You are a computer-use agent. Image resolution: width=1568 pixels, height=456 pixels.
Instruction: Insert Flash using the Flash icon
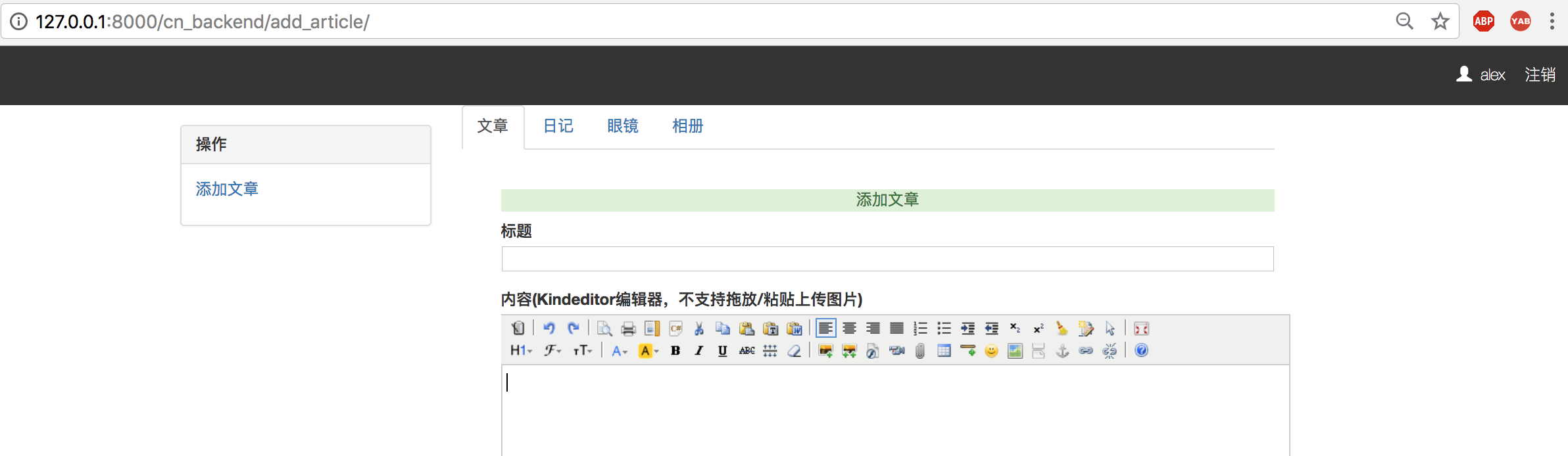(x=873, y=350)
